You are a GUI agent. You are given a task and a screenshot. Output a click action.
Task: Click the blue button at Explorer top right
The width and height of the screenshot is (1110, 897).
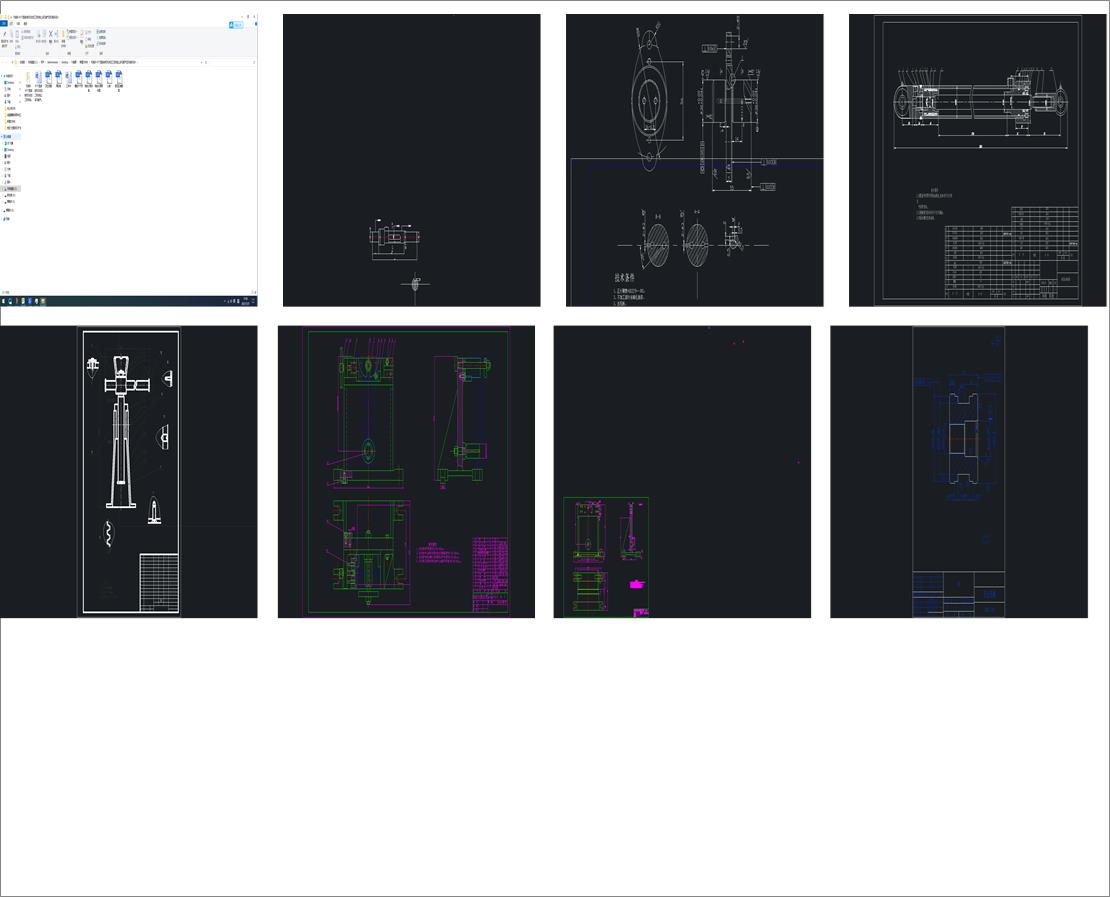coord(236,25)
